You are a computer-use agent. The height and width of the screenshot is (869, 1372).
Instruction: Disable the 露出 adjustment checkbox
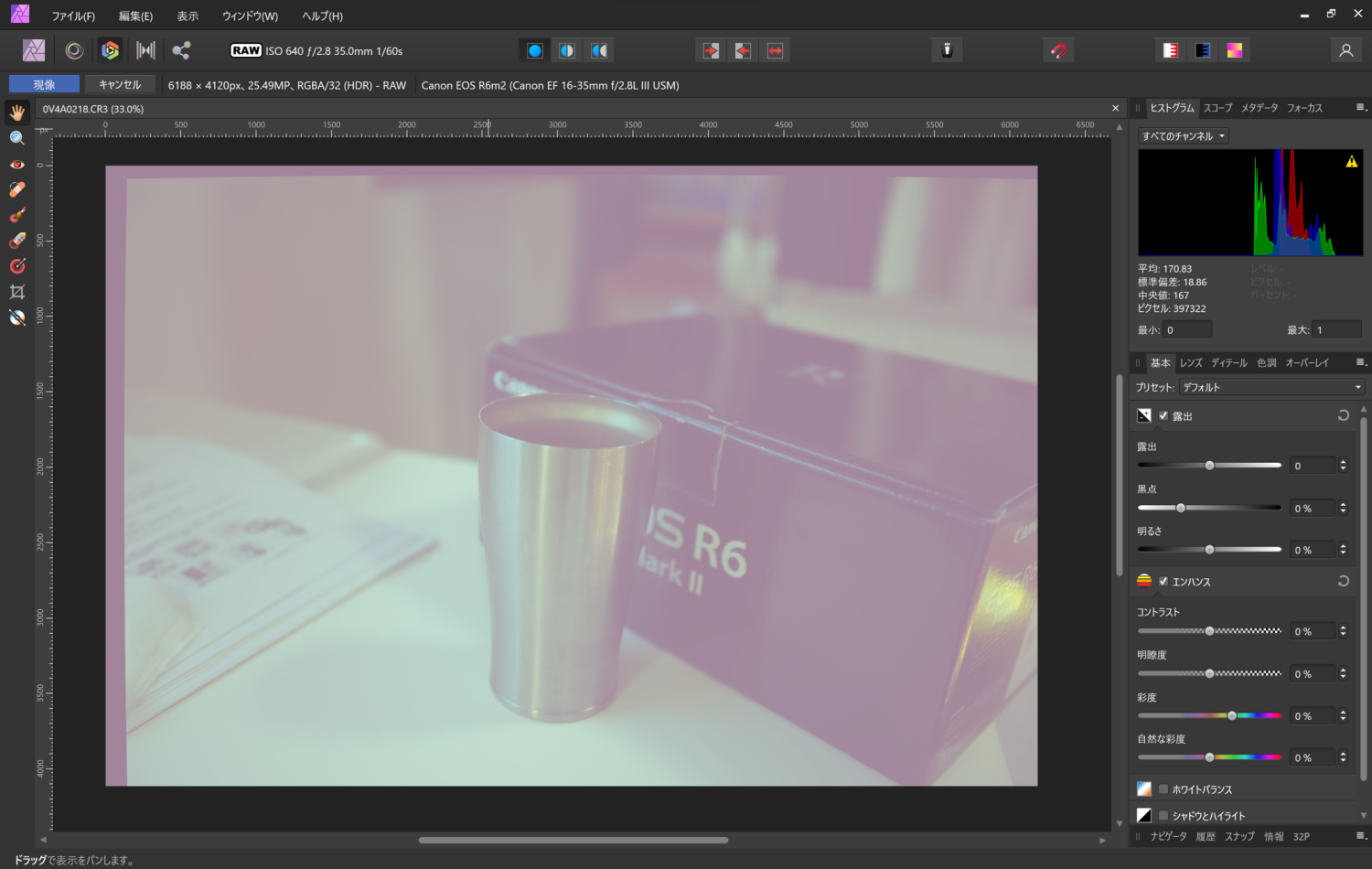(1163, 415)
